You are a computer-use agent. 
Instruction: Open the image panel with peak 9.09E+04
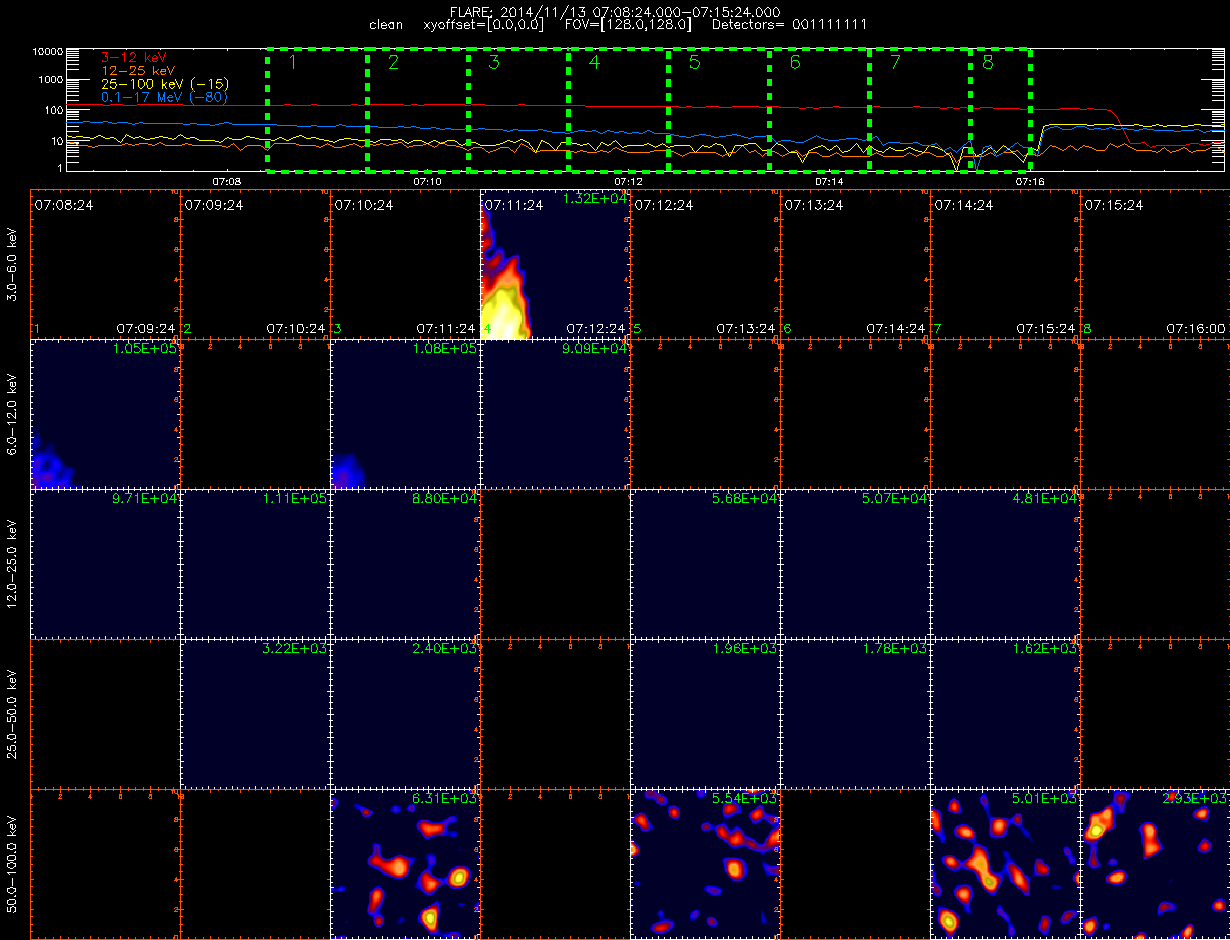point(556,415)
